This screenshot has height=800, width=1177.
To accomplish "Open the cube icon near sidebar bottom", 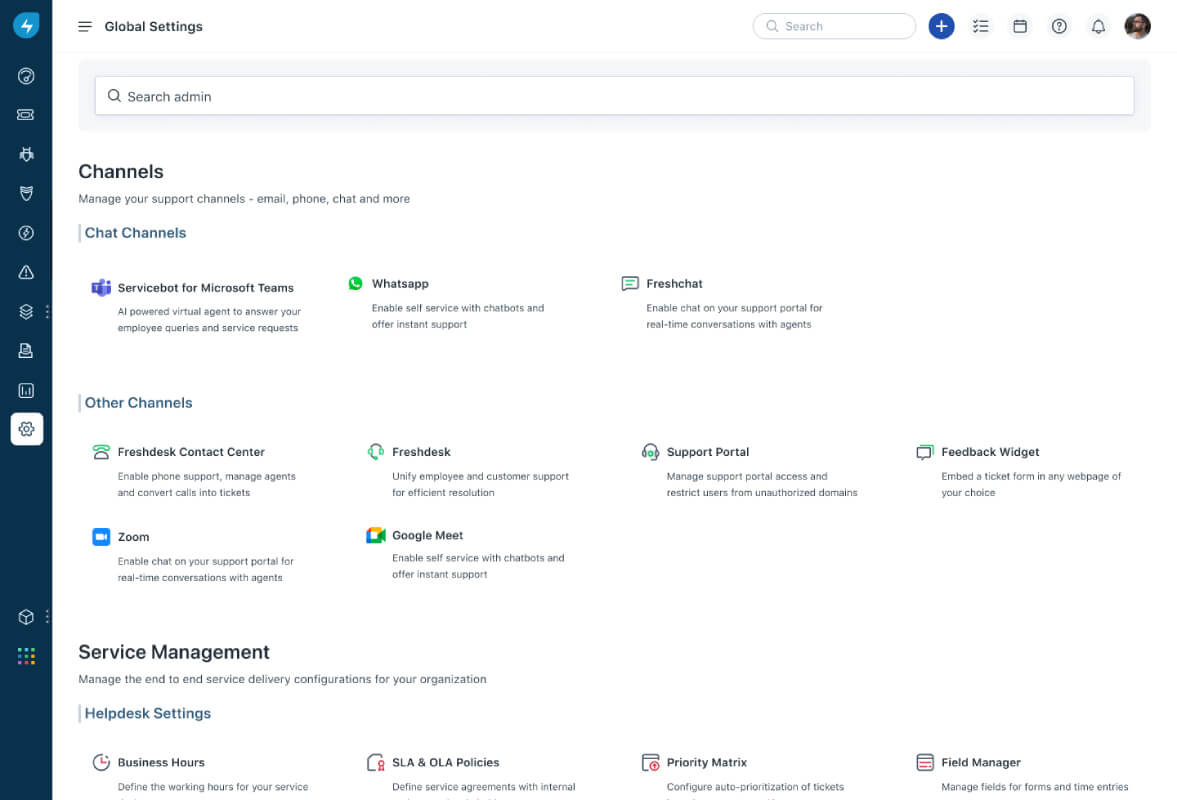I will [x=26, y=617].
